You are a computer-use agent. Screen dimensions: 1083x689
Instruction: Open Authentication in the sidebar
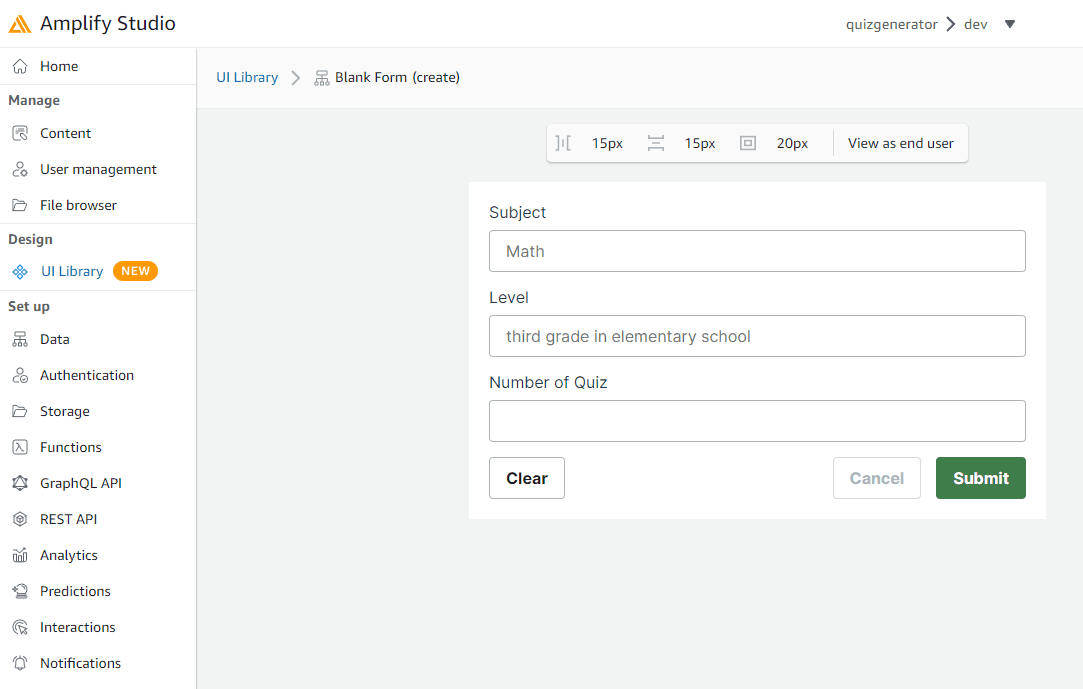[x=86, y=375]
